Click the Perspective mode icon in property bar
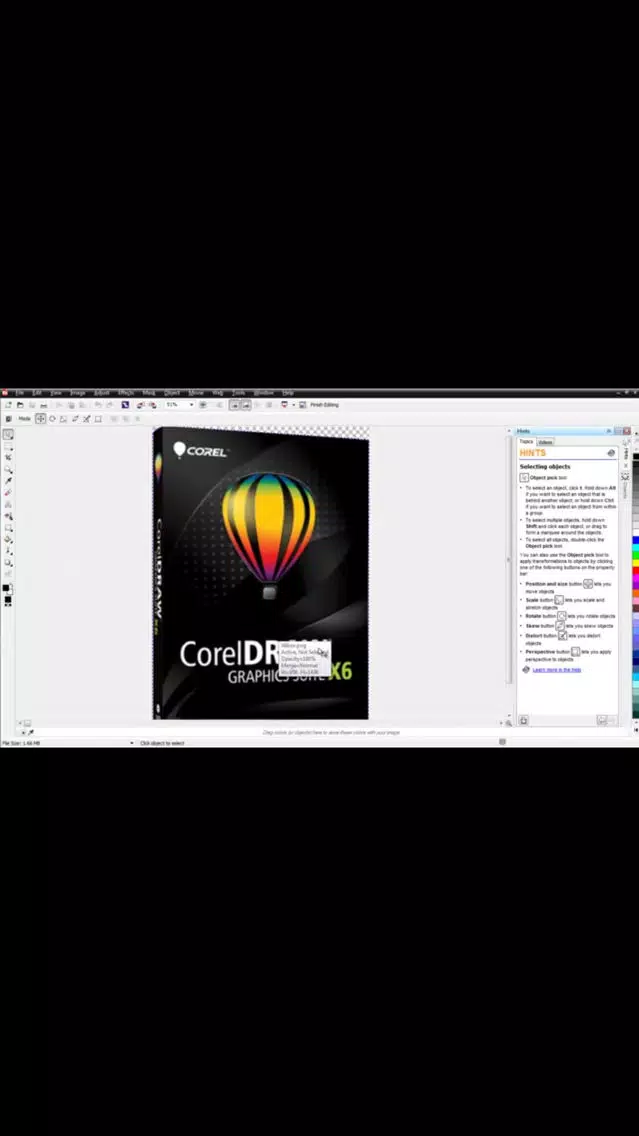The image size is (639, 1136). tap(98, 419)
